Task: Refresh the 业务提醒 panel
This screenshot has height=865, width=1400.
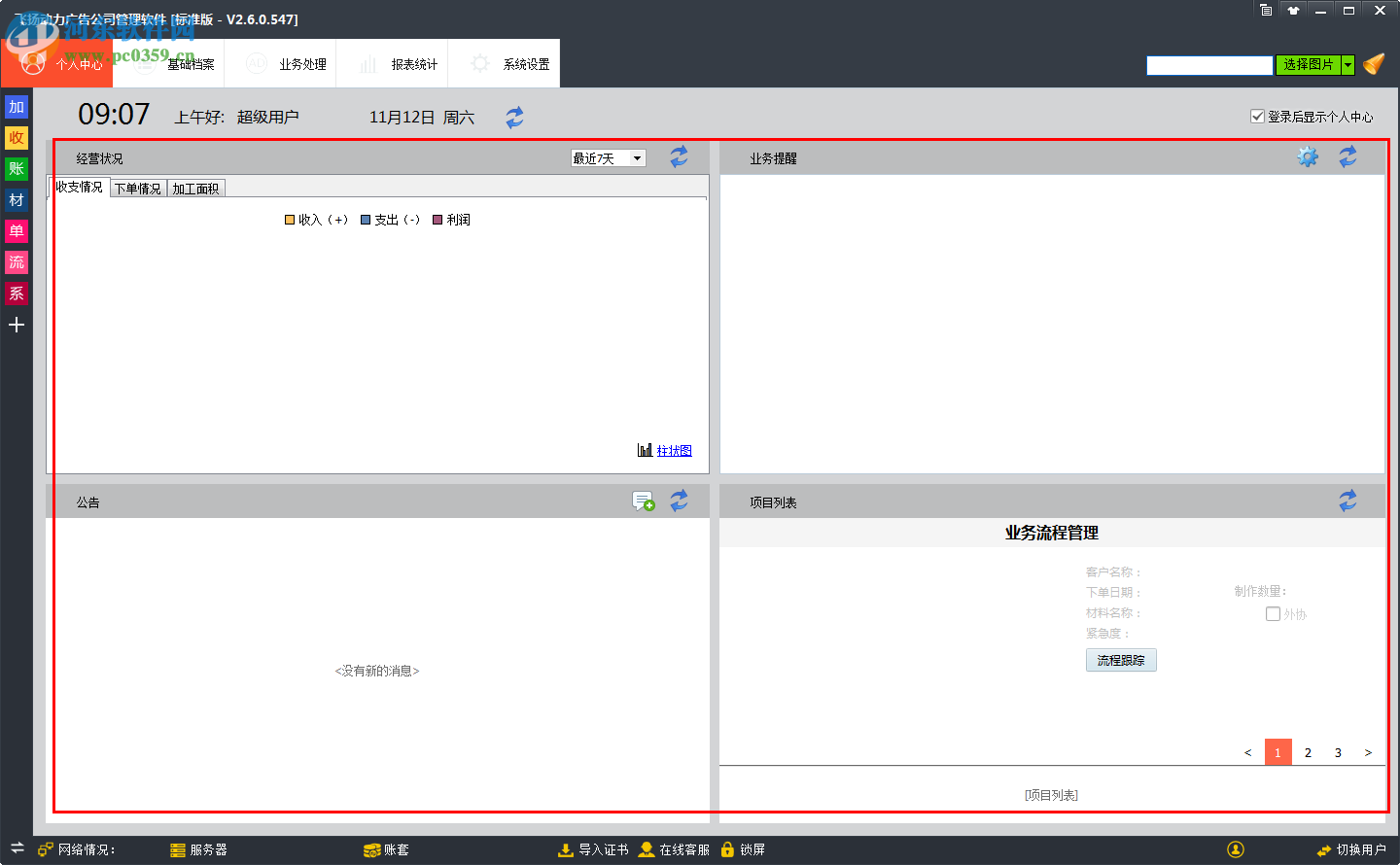Action: pyautogui.click(x=1347, y=156)
